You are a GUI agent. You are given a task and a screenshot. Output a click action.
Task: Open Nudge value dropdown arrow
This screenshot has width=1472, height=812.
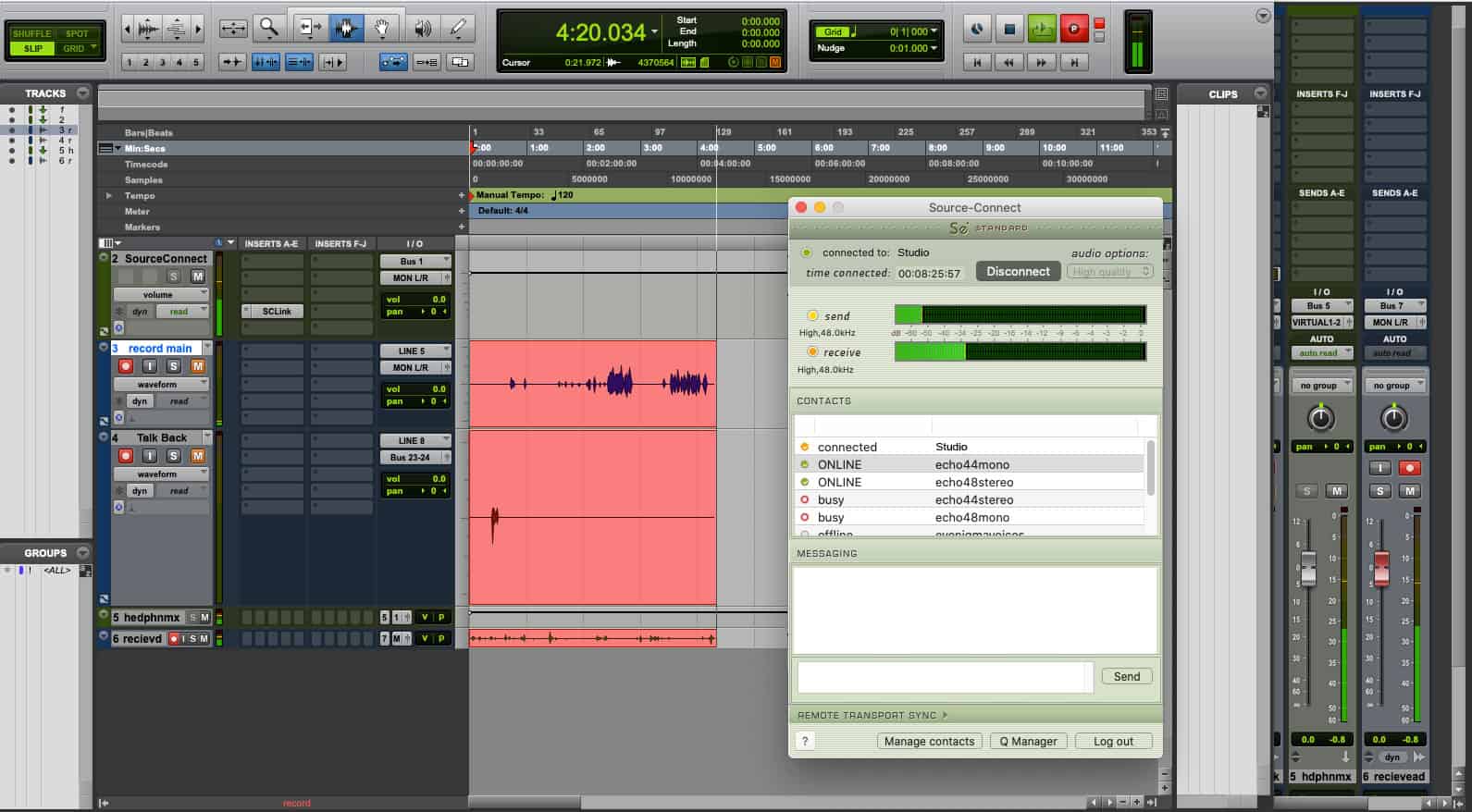[x=934, y=48]
